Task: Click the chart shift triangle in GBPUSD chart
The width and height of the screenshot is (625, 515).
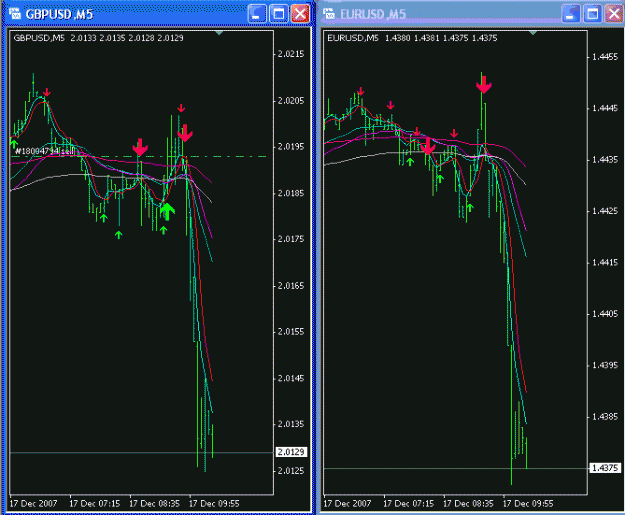Action: click(x=219, y=33)
